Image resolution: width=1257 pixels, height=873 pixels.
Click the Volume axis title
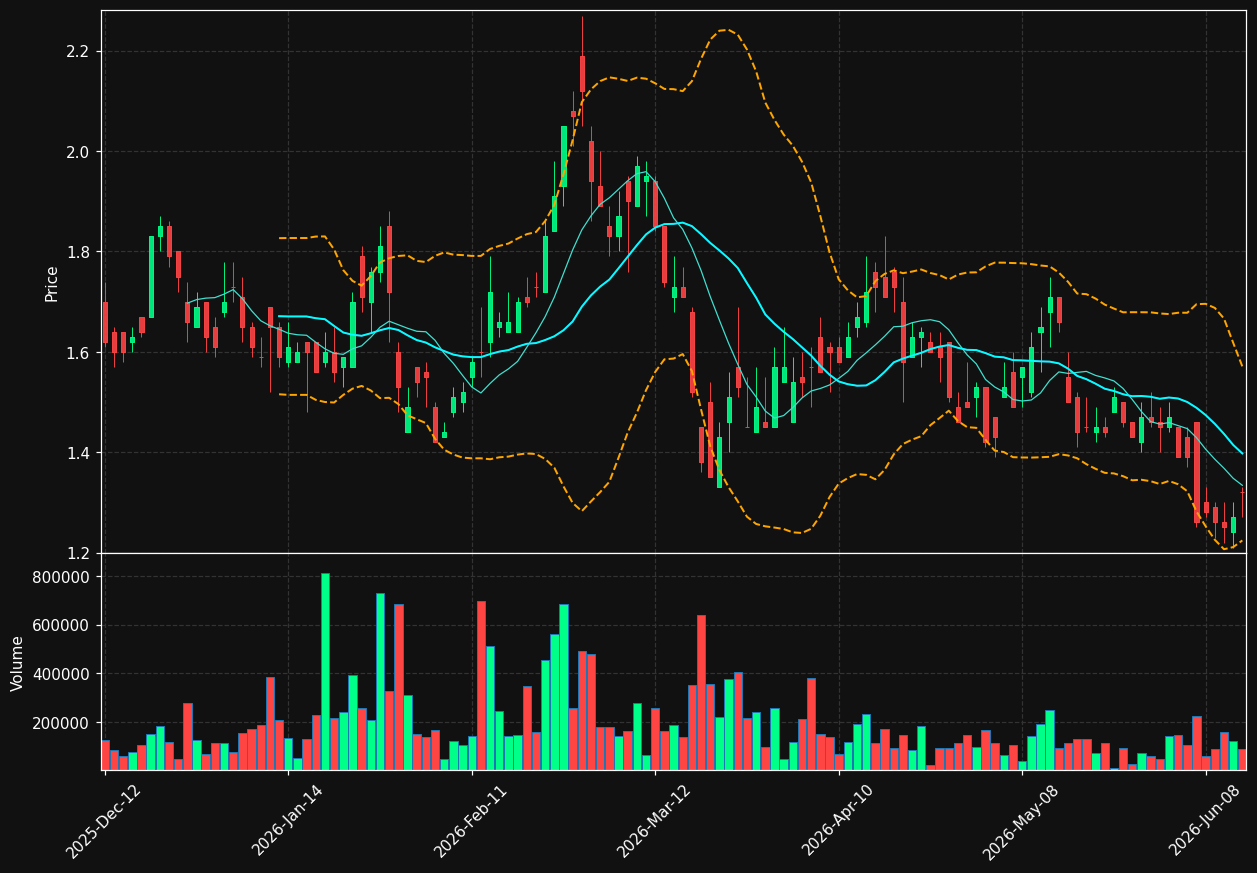point(18,663)
